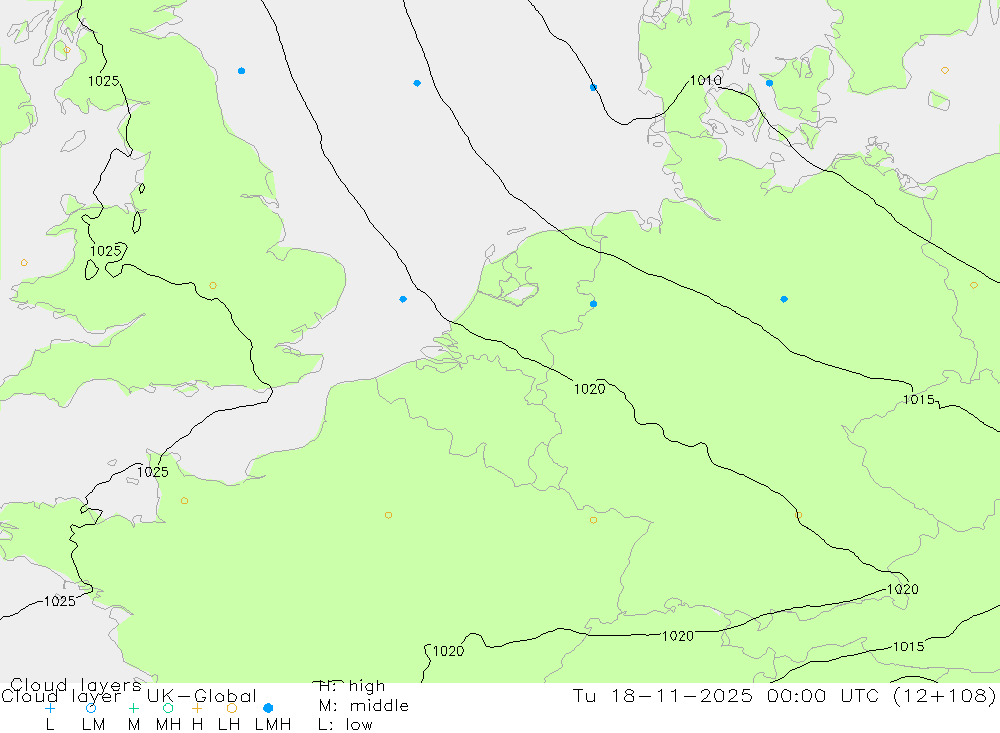Click the orange circle near Paris
Viewport: 1000px width, 733px height.
[388, 515]
